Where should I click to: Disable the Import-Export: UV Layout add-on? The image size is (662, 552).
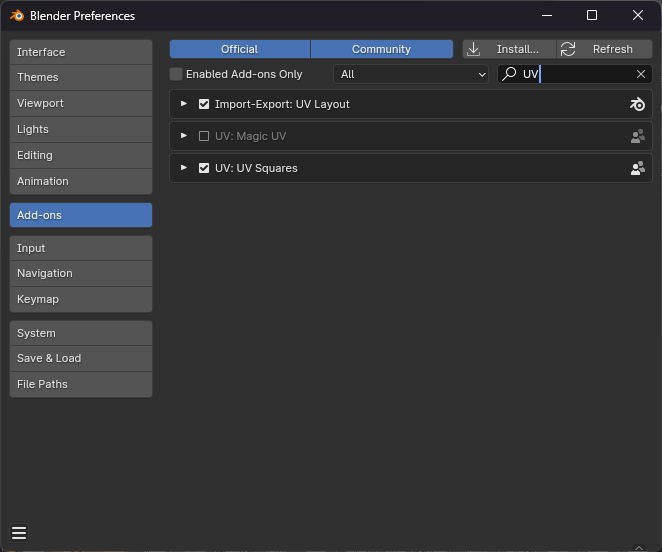click(204, 104)
